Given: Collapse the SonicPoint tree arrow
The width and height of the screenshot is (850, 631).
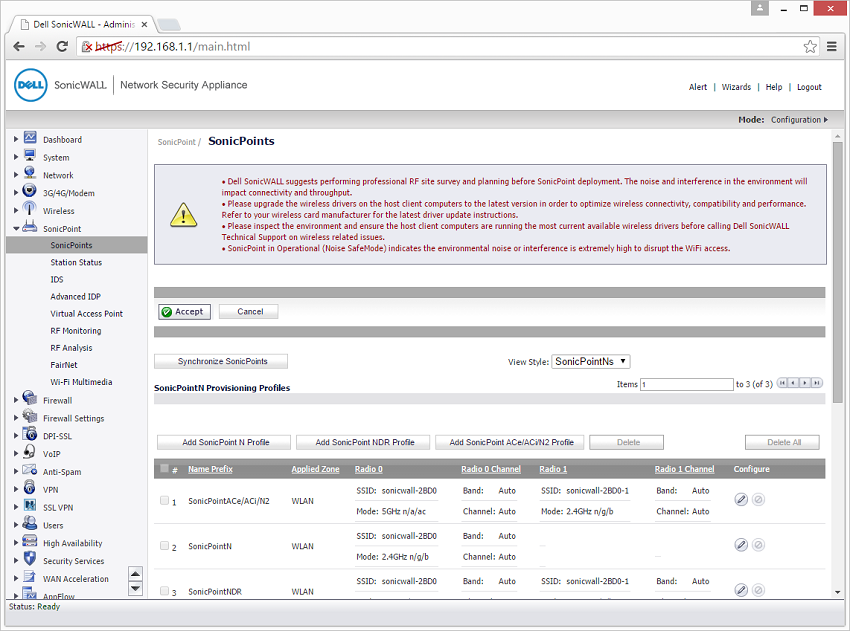Looking at the screenshot, I should click(x=16, y=229).
